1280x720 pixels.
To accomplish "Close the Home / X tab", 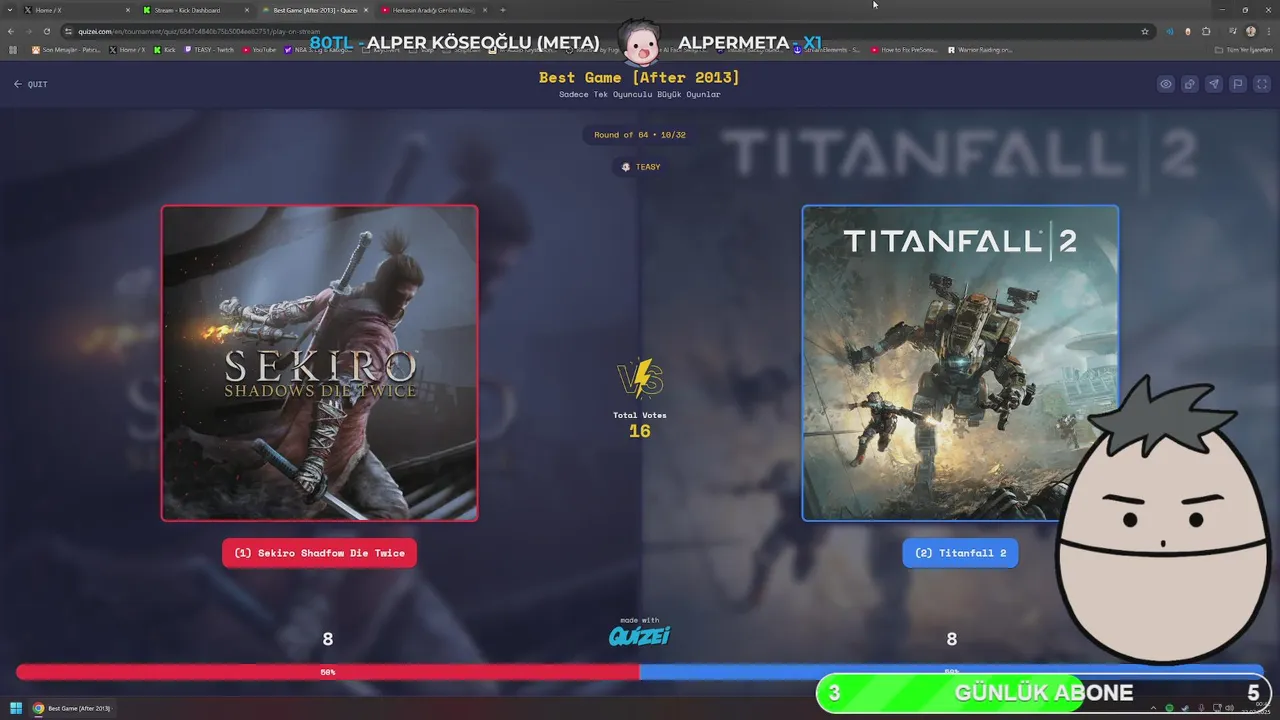I will (x=127, y=10).
